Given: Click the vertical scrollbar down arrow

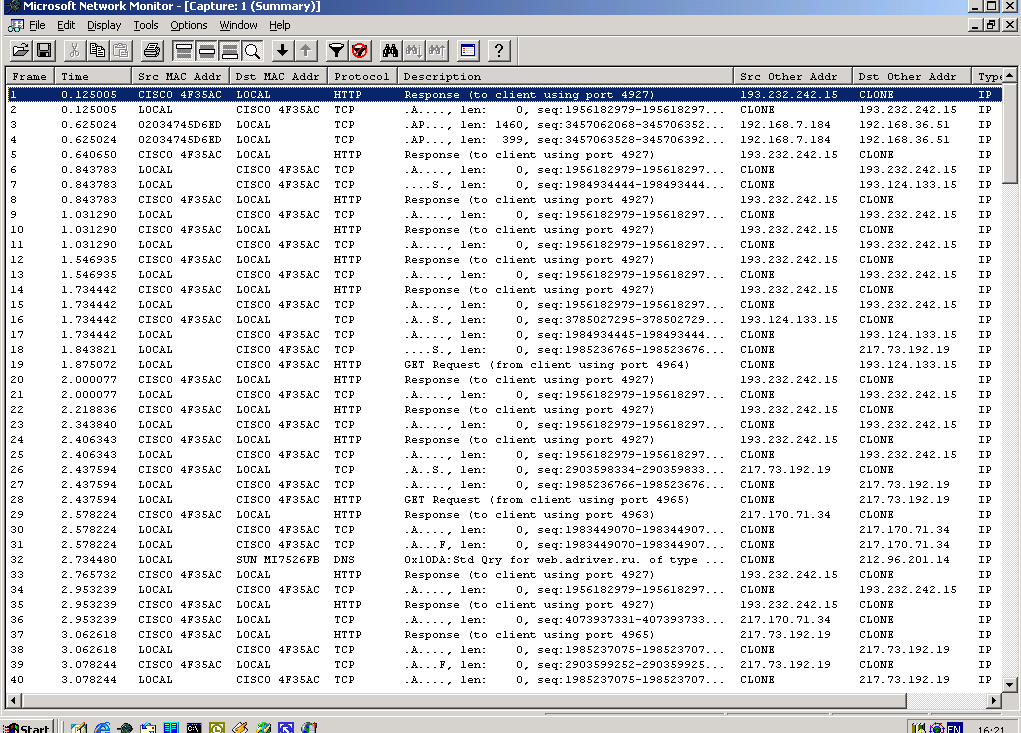Looking at the screenshot, I should (x=1009, y=684).
